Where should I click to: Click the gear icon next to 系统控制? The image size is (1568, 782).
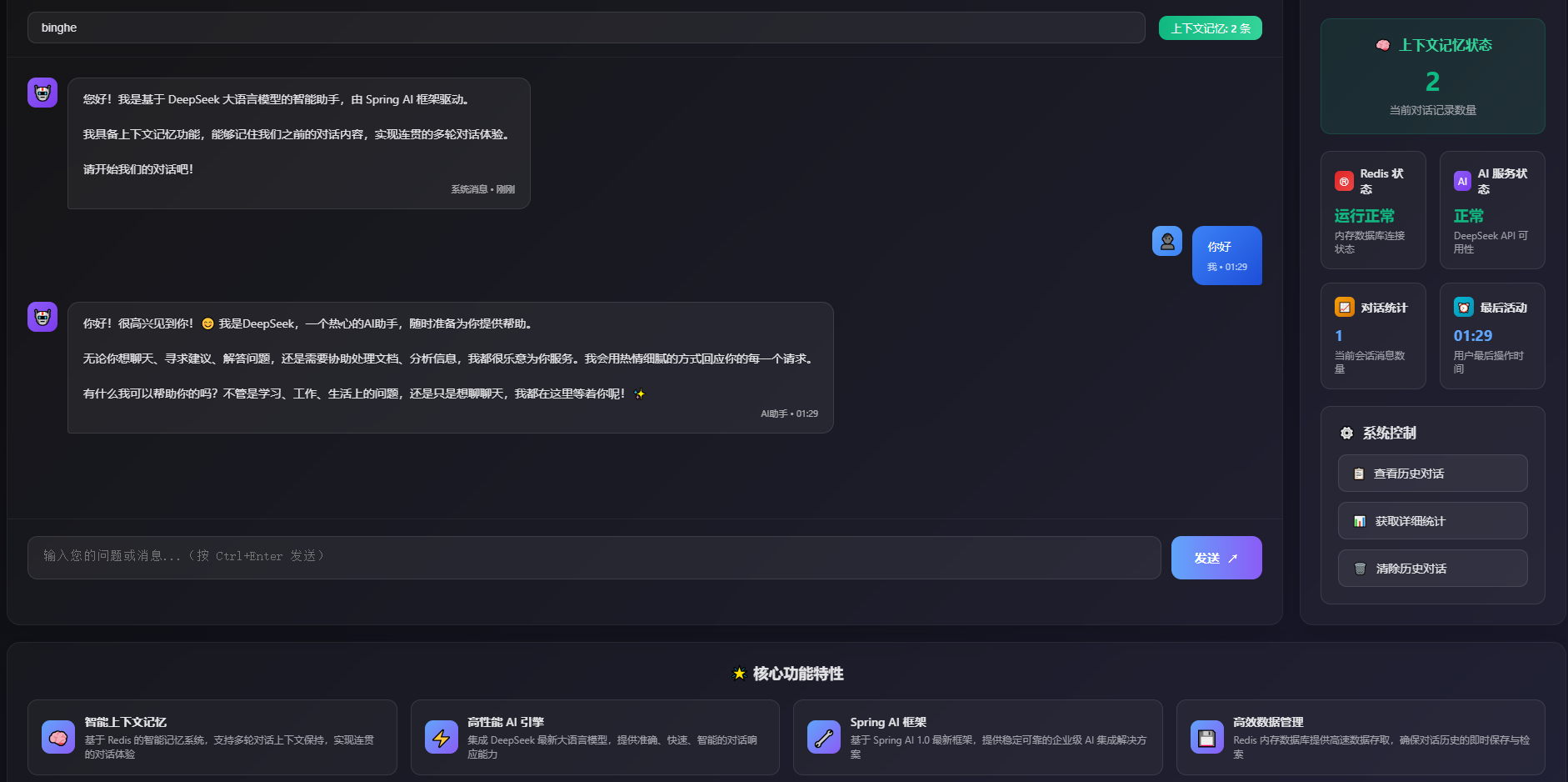pos(1346,433)
